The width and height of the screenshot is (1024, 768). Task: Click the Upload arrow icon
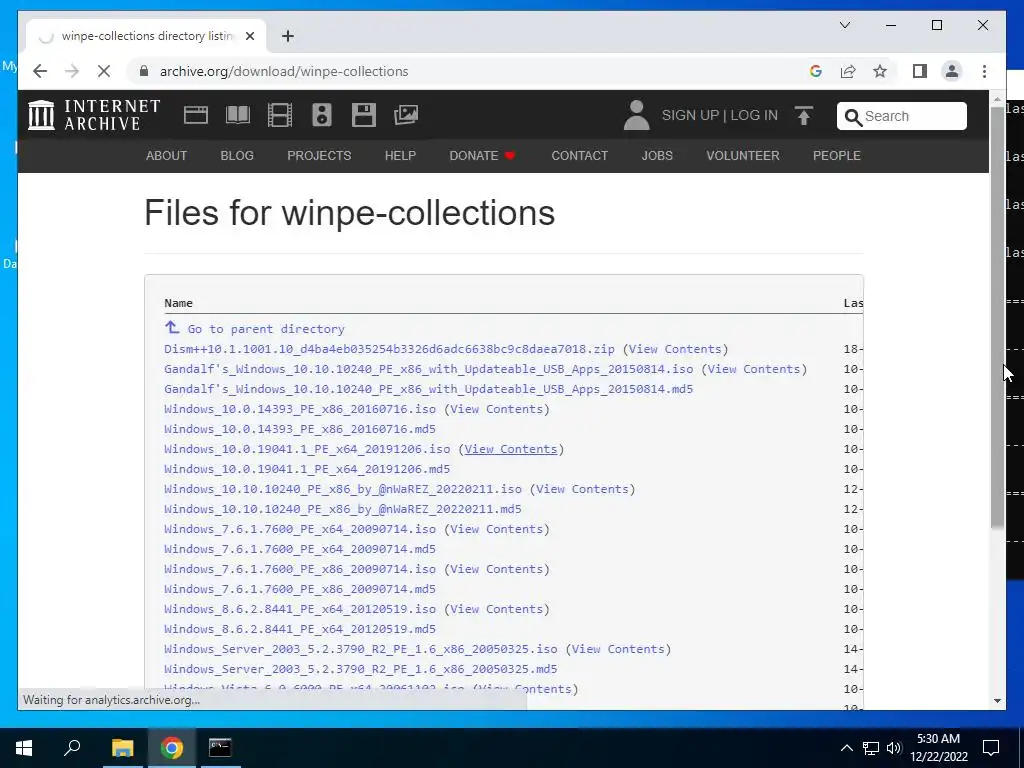click(x=804, y=115)
